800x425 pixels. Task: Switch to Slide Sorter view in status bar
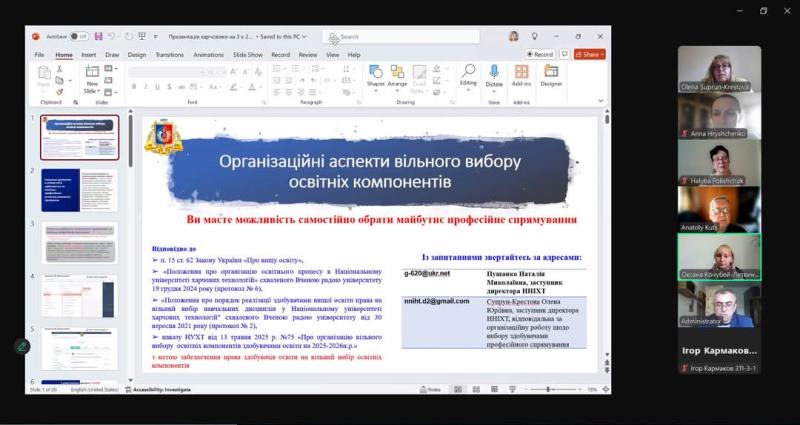coord(473,390)
